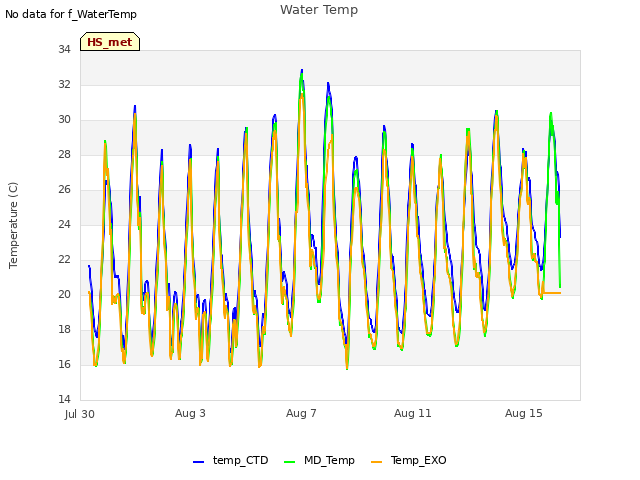This screenshot has width=640, height=480.
Task: Click the 28 y-axis tick label
Action: coord(64,154)
